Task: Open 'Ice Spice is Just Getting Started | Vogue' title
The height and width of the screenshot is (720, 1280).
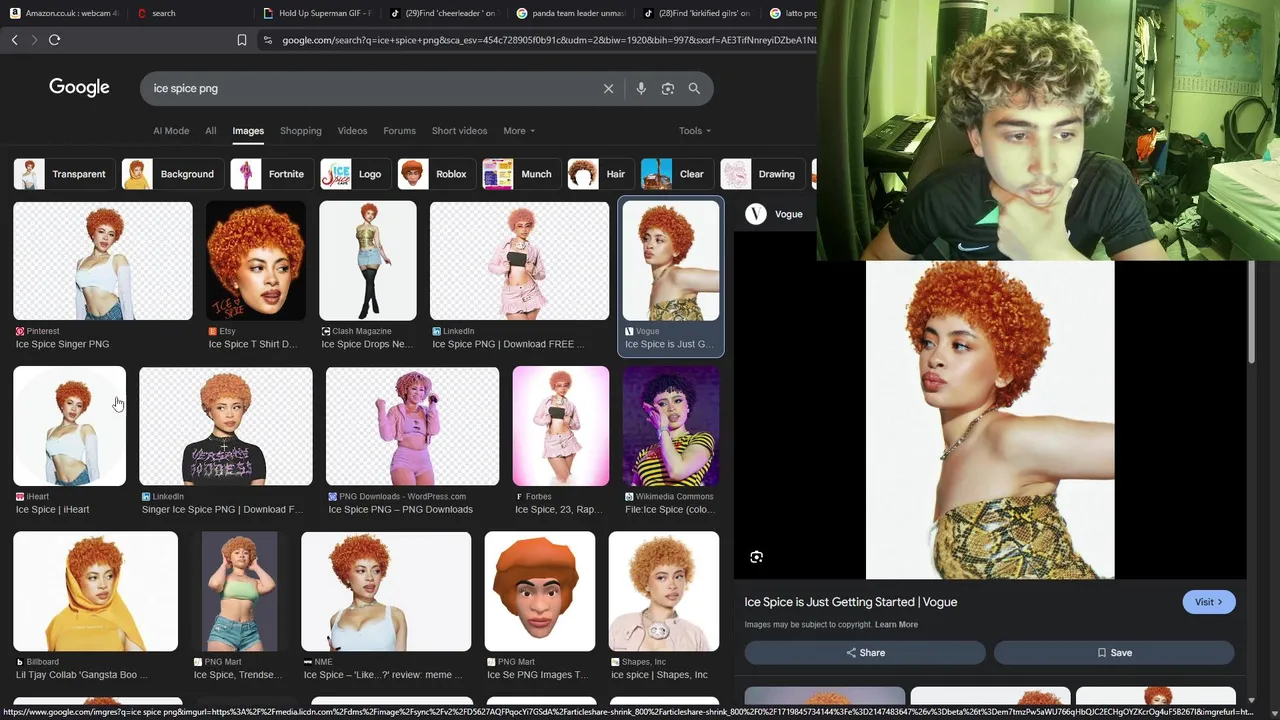Action: pos(851,602)
